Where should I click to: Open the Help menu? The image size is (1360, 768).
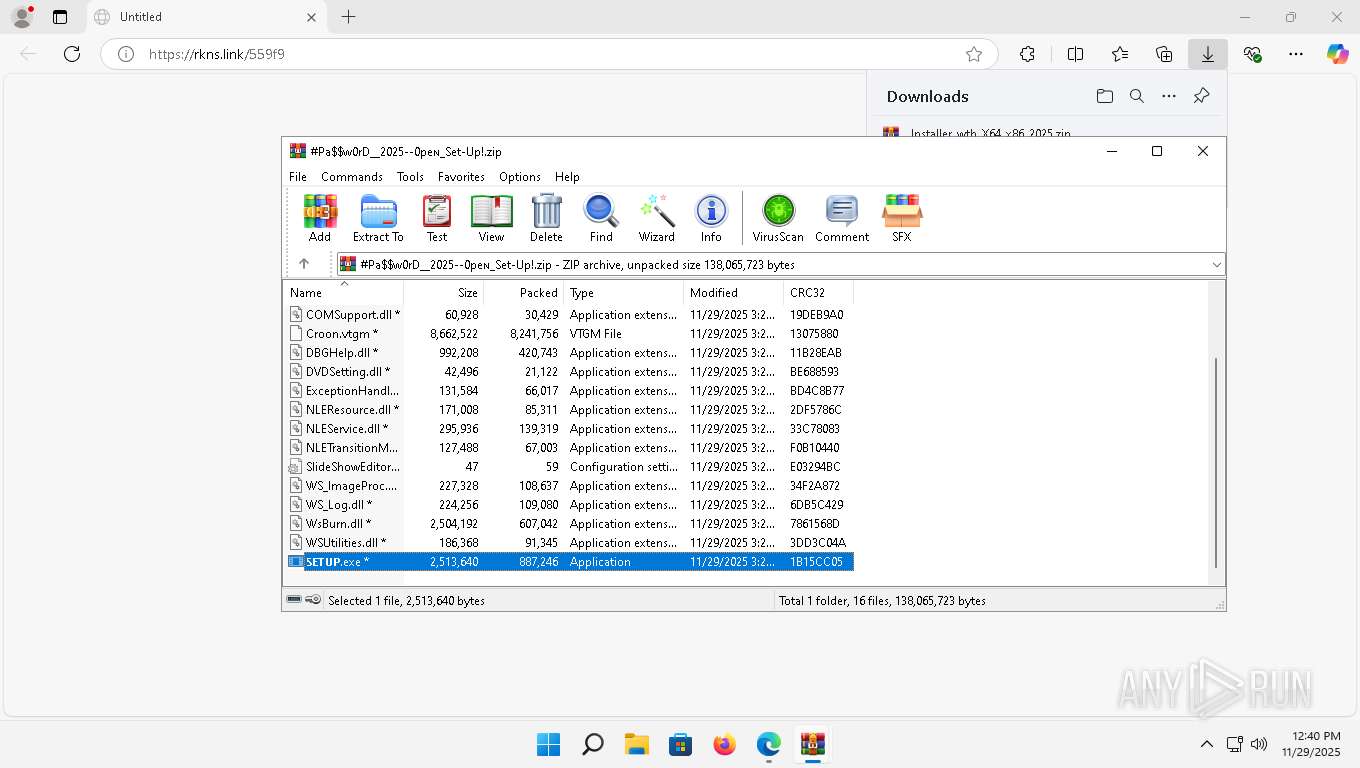[x=567, y=177]
